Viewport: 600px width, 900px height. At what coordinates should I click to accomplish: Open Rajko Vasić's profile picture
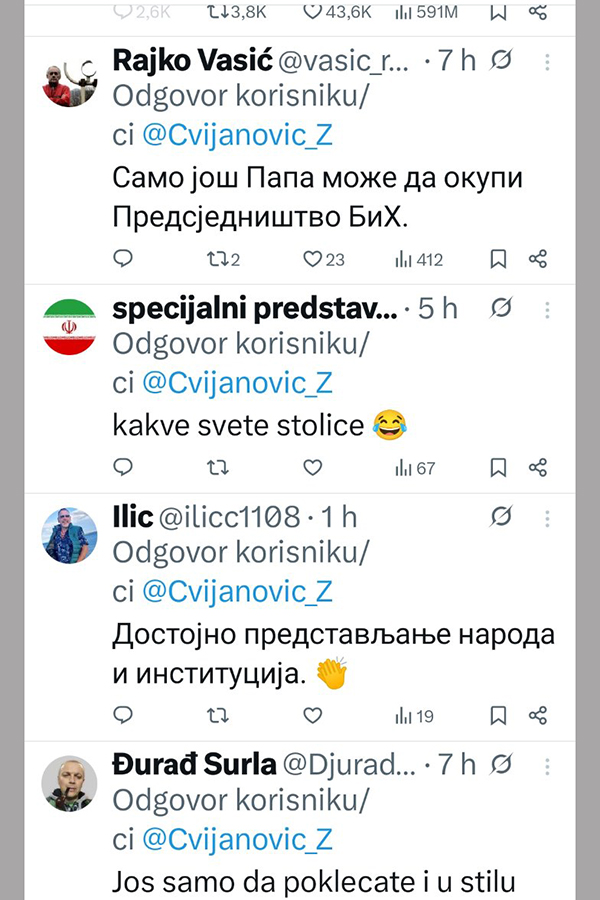click(69, 86)
